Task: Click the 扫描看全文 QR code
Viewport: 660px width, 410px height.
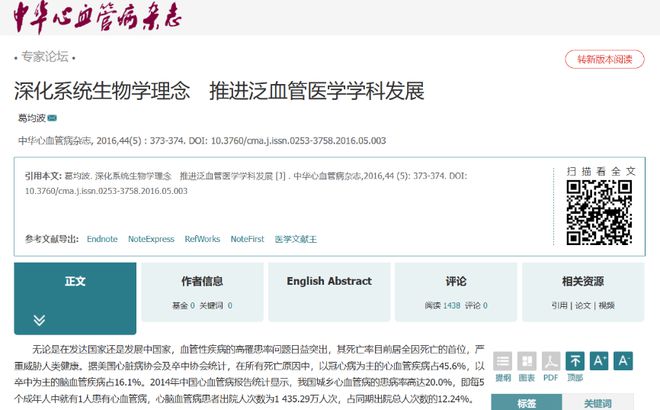Action: coord(593,211)
